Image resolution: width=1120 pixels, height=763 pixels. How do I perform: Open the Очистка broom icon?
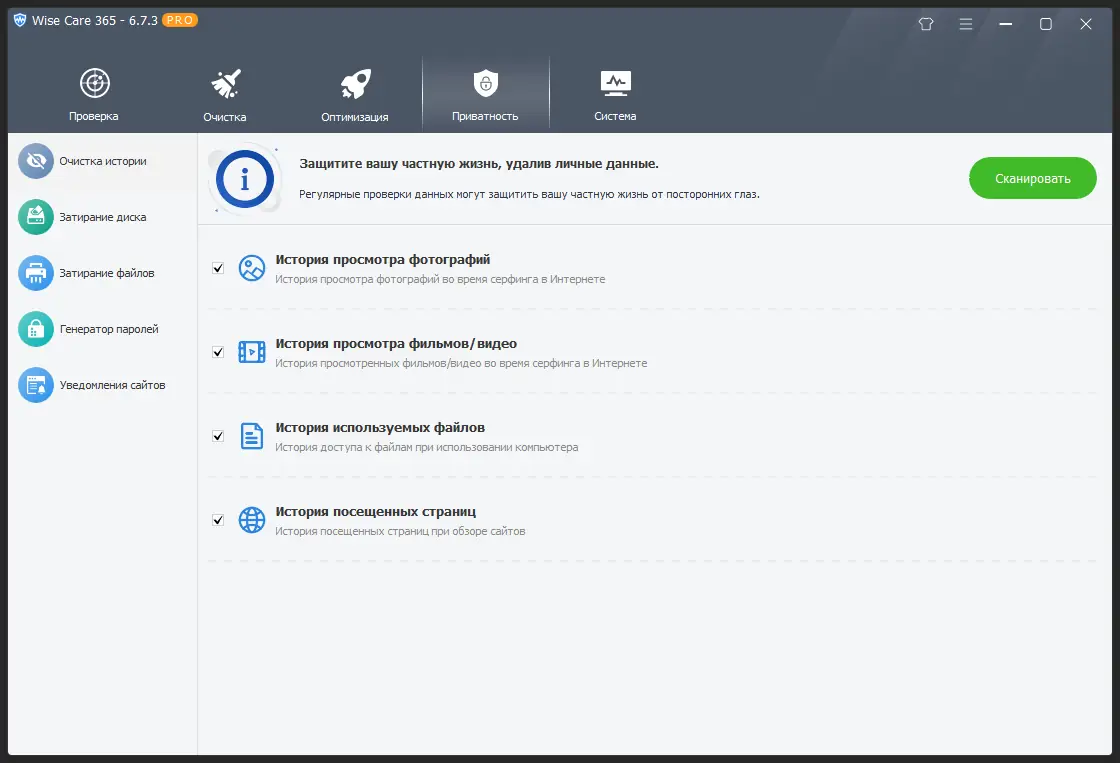pos(226,84)
